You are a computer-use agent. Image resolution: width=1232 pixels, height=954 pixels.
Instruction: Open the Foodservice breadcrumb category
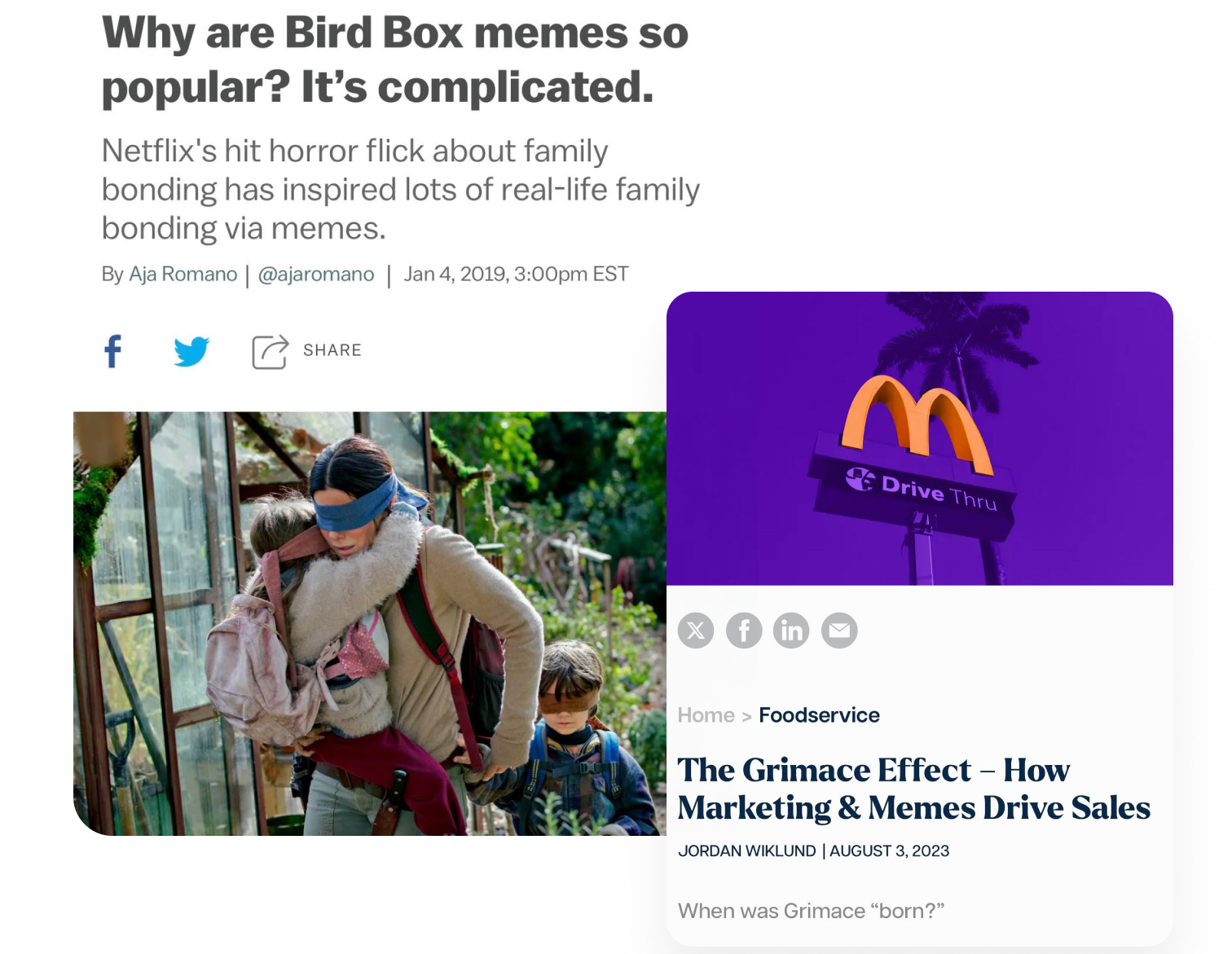click(x=819, y=715)
